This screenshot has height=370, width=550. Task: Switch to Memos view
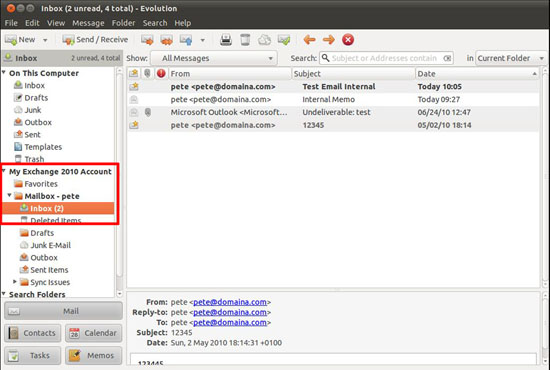tap(94, 356)
